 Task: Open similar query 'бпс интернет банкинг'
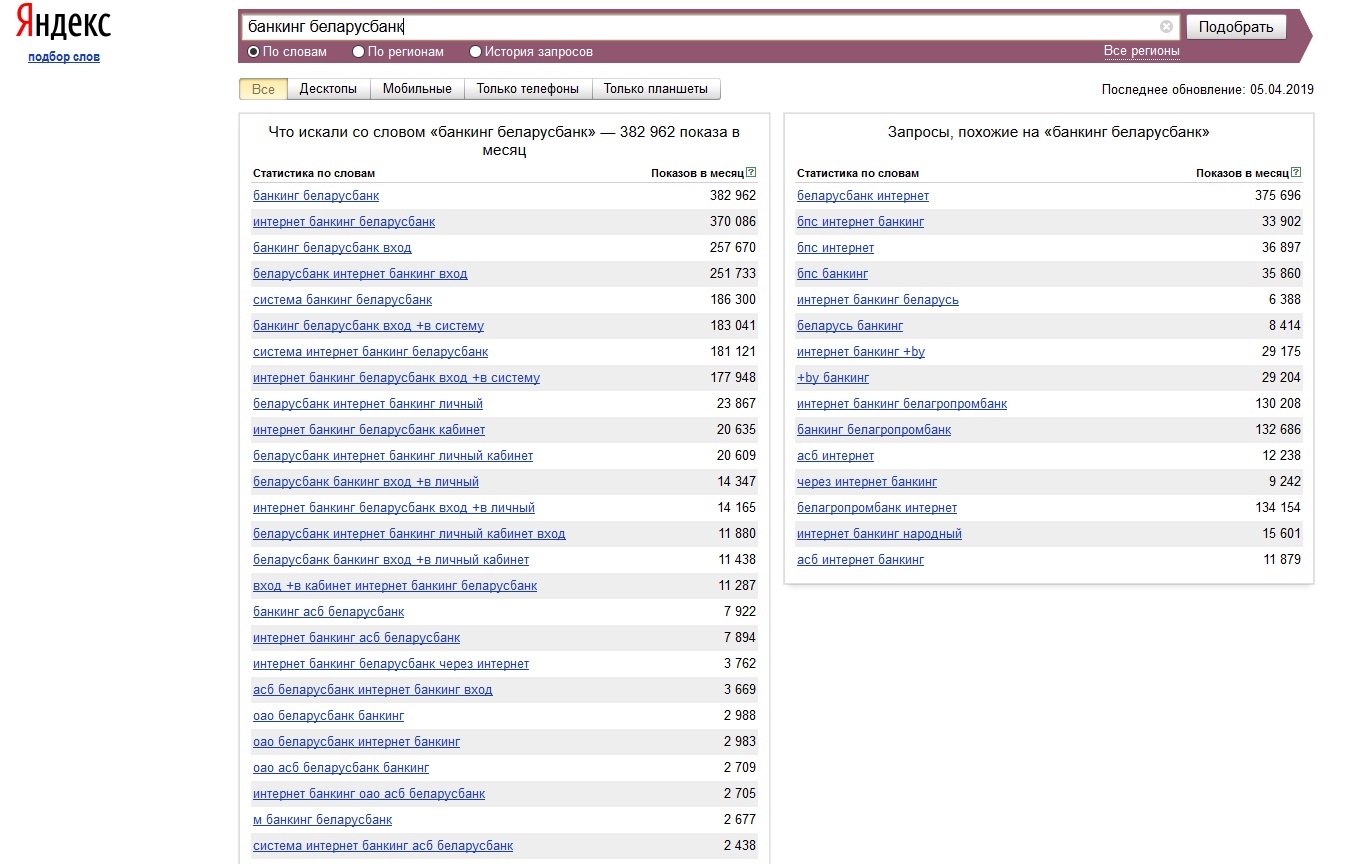coord(860,222)
